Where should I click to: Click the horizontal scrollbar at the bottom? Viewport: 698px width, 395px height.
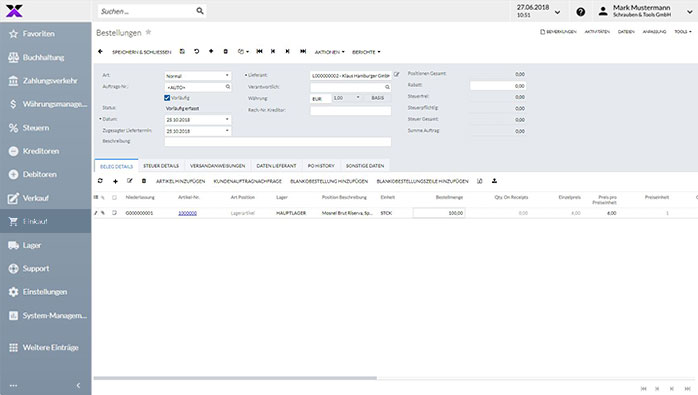point(235,378)
